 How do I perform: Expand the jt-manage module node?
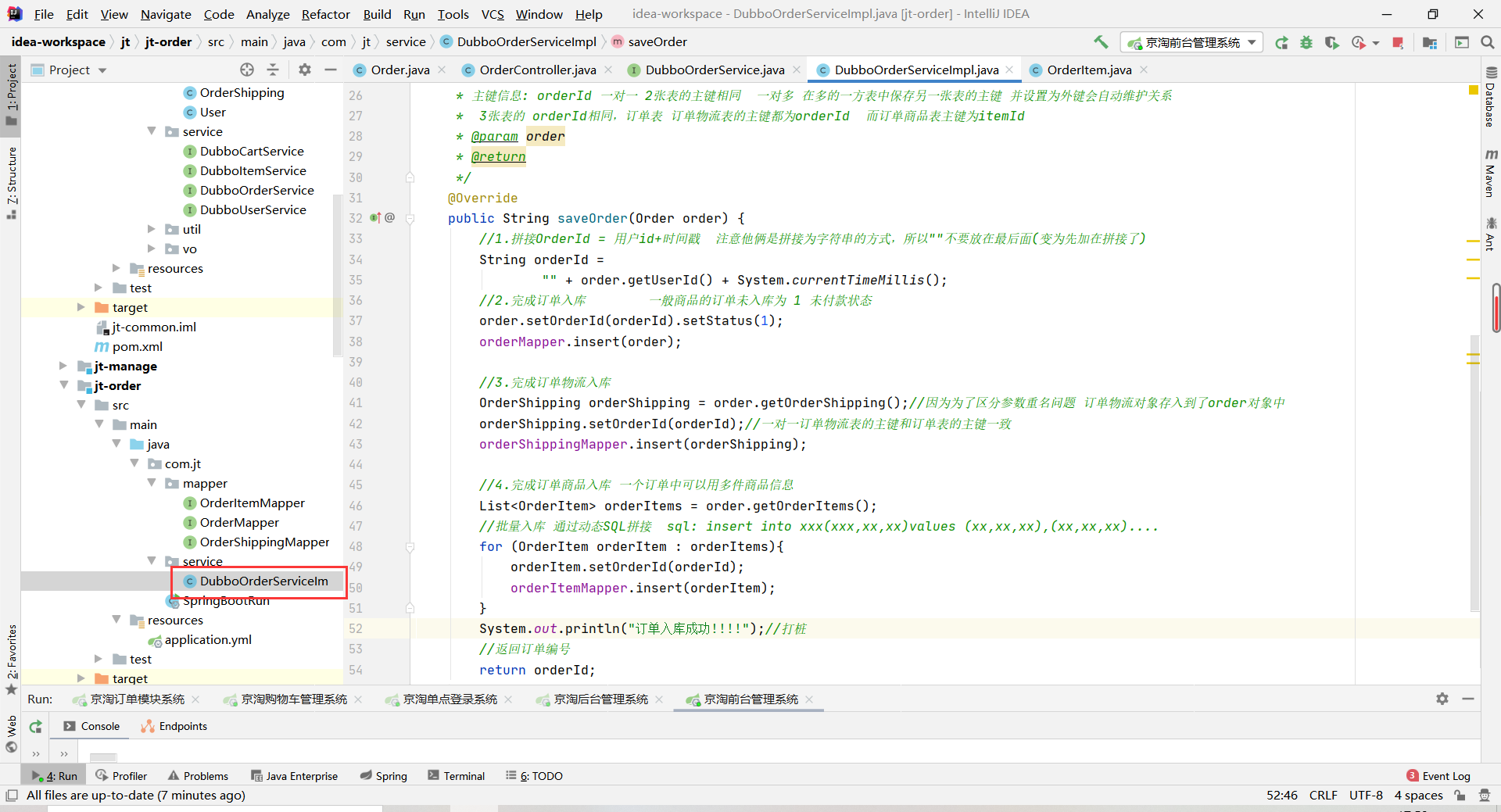click(64, 366)
